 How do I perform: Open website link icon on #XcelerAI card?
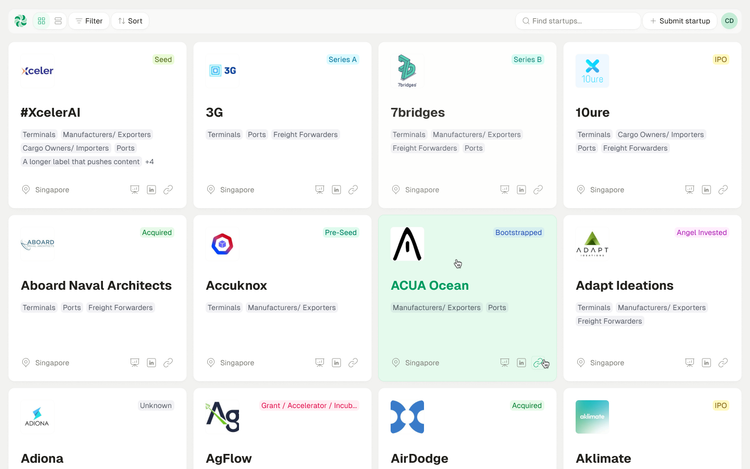click(168, 190)
